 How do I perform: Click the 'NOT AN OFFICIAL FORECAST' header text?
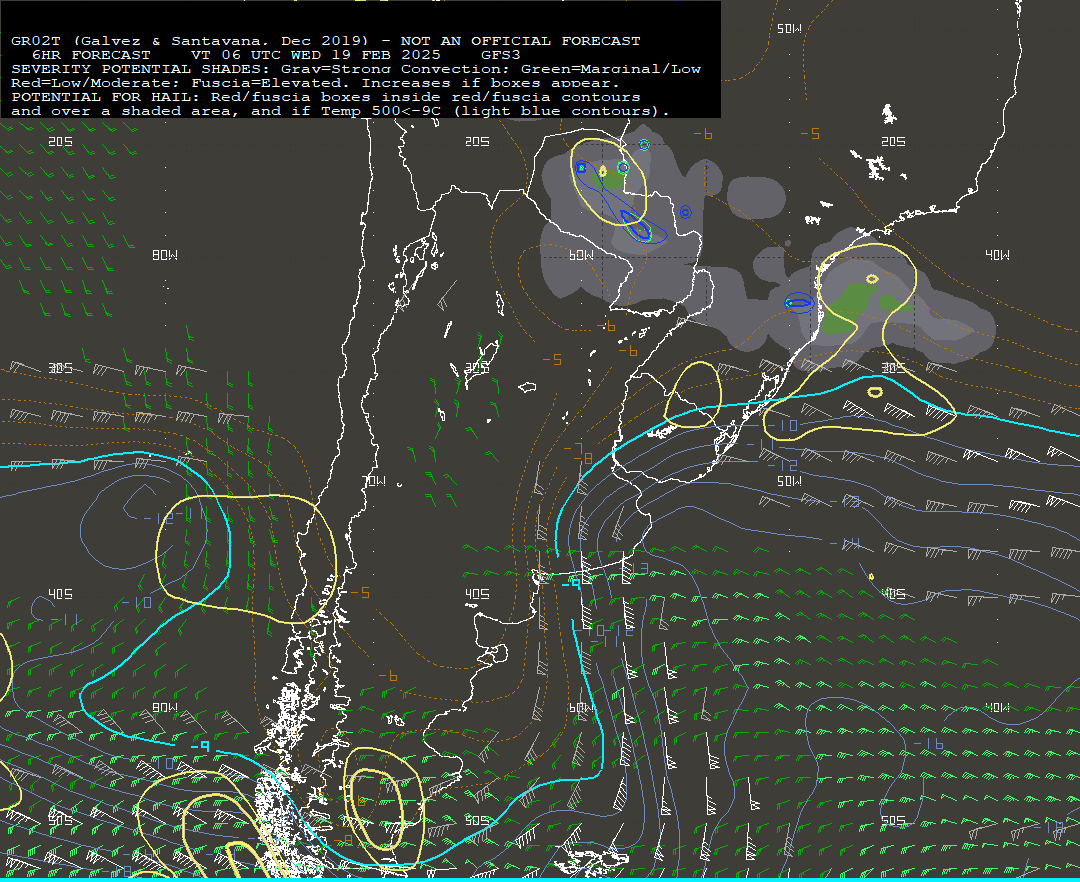coord(521,41)
